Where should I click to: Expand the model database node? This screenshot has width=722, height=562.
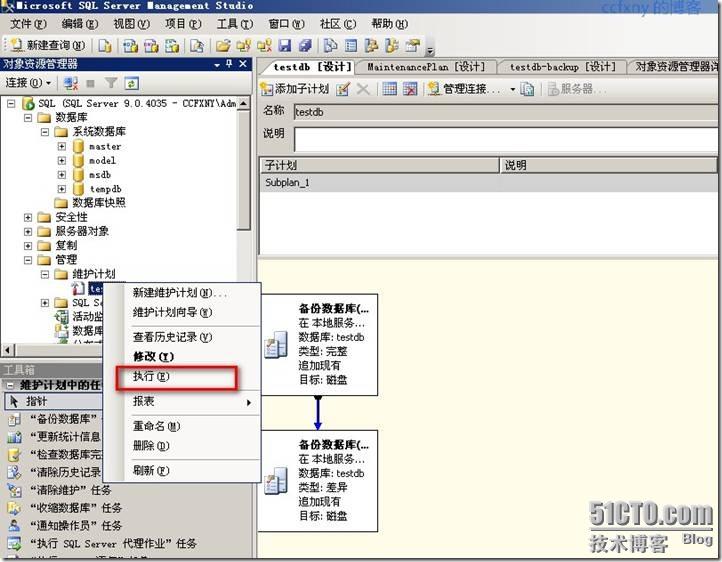click(62, 161)
